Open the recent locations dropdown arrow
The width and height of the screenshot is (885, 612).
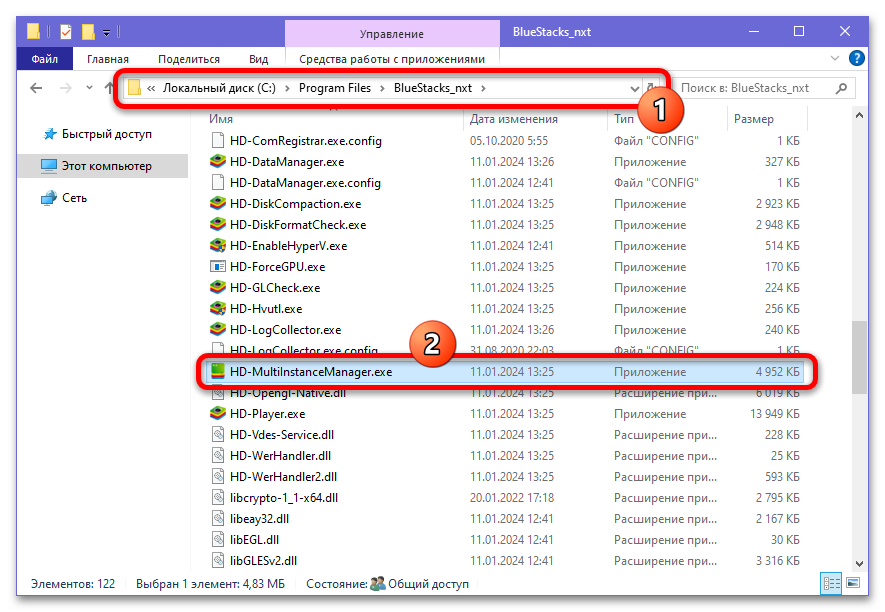(x=89, y=88)
